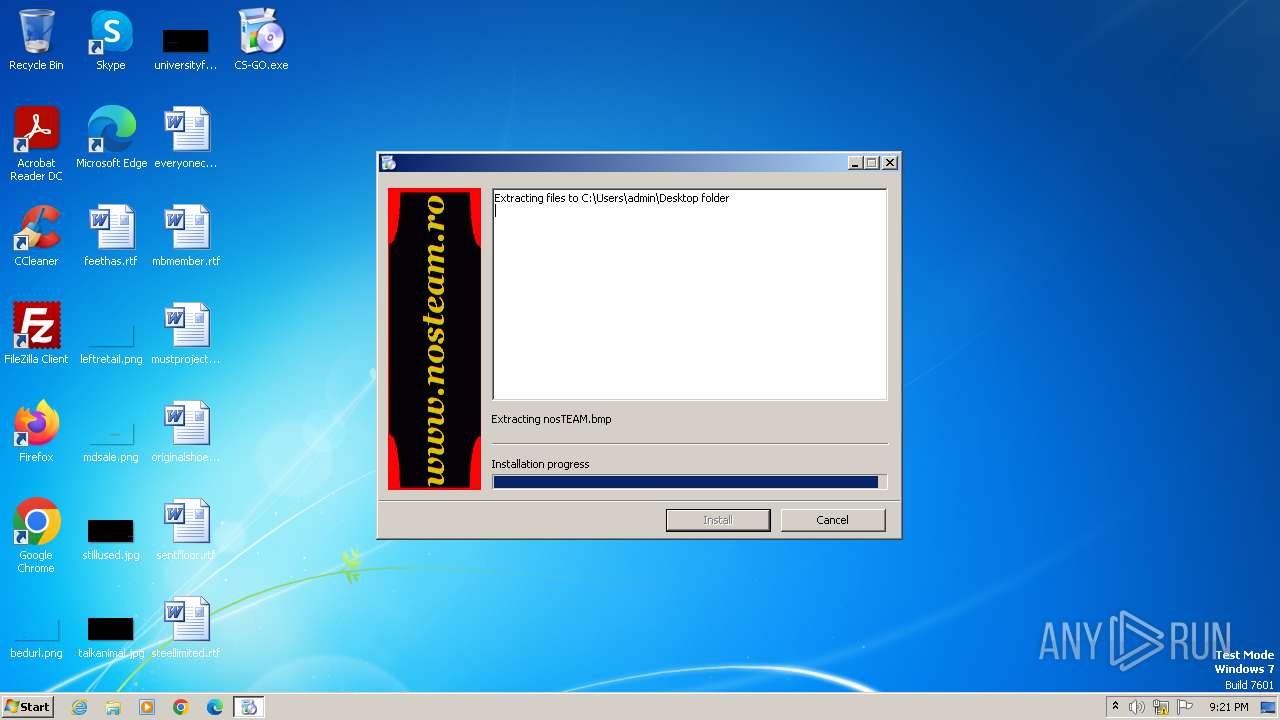Screen dimensions: 1280x720
Task: Open the Start menu
Action: pyautogui.click(x=27, y=707)
